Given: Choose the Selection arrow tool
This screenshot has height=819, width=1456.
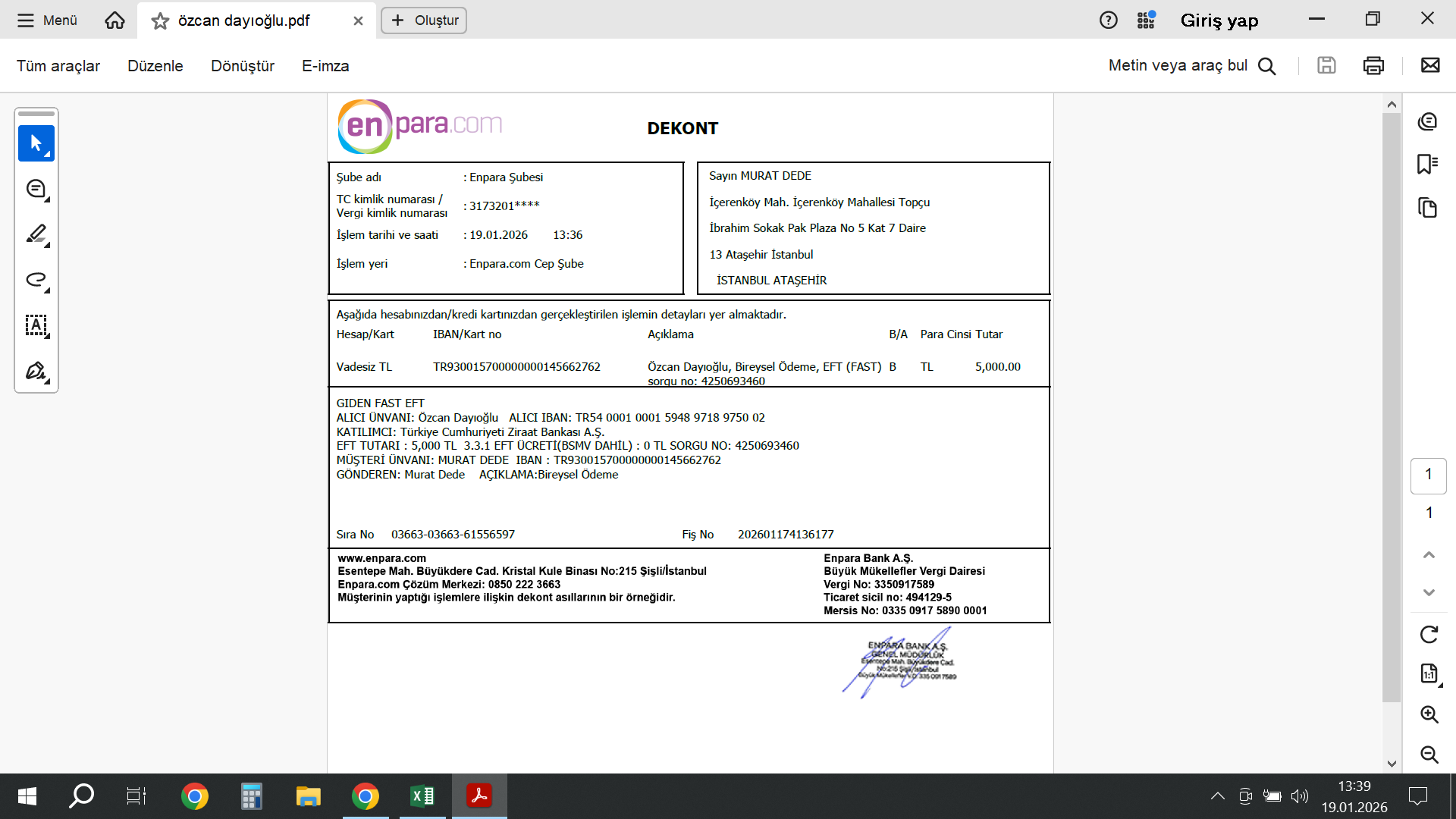Looking at the screenshot, I should [x=36, y=143].
